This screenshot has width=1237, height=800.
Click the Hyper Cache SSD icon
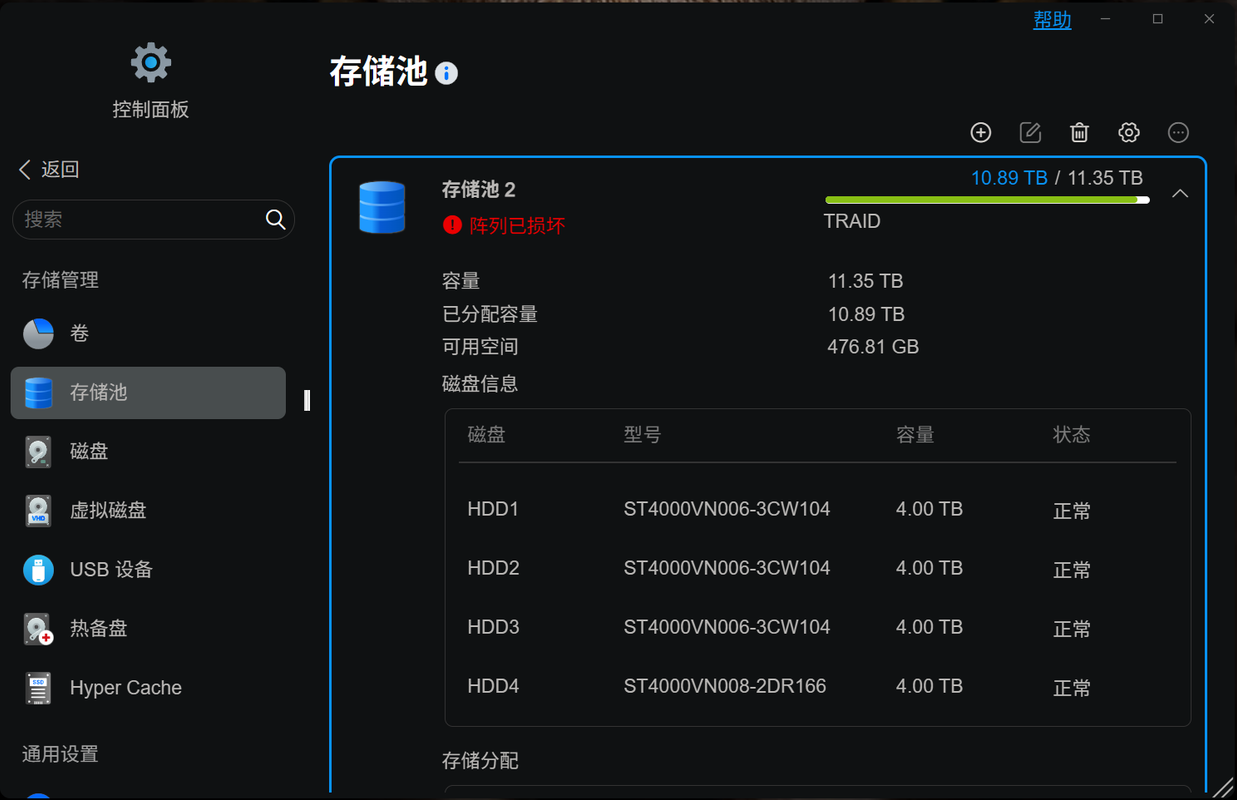[x=38, y=688]
